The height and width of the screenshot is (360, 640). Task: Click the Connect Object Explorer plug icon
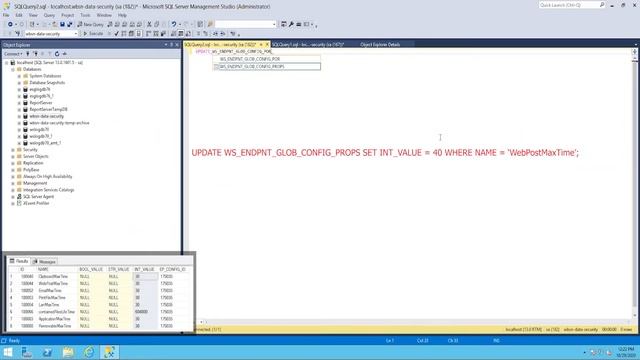pyautogui.click(x=28, y=54)
